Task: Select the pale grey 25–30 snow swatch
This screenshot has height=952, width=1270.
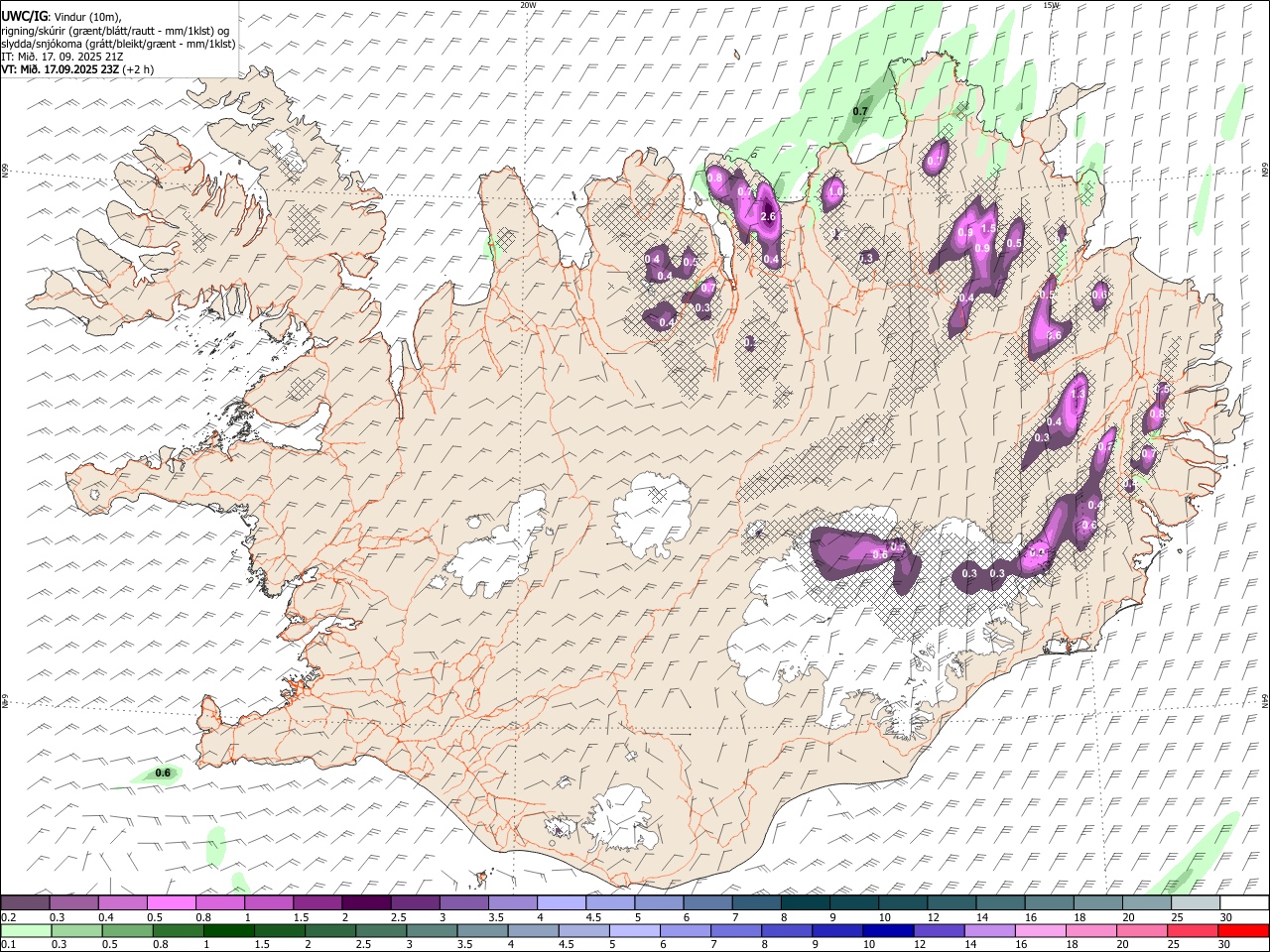Action: click(x=1196, y=902)
